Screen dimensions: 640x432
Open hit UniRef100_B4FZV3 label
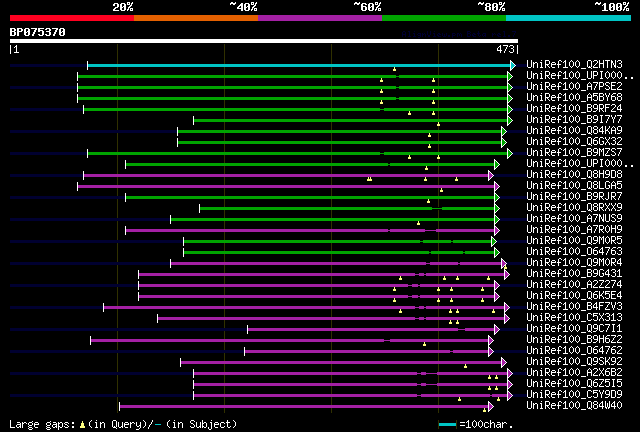click(x=574, y=307)
